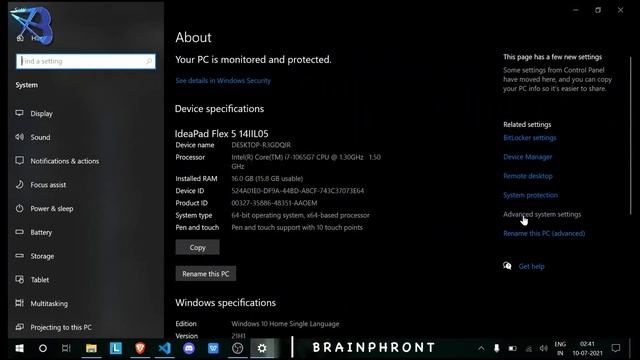Open Visual Studio Code from taskbar
The image size is (640, 360).
(164, 348)
